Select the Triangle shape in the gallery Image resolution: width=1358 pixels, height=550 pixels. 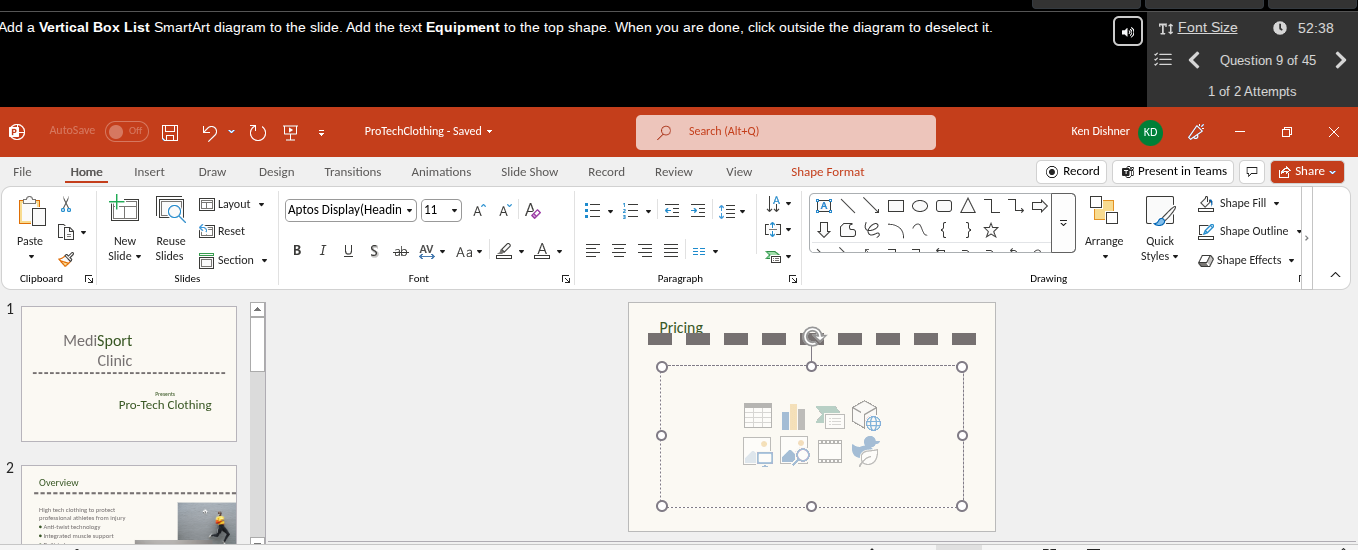coord(967,206)
